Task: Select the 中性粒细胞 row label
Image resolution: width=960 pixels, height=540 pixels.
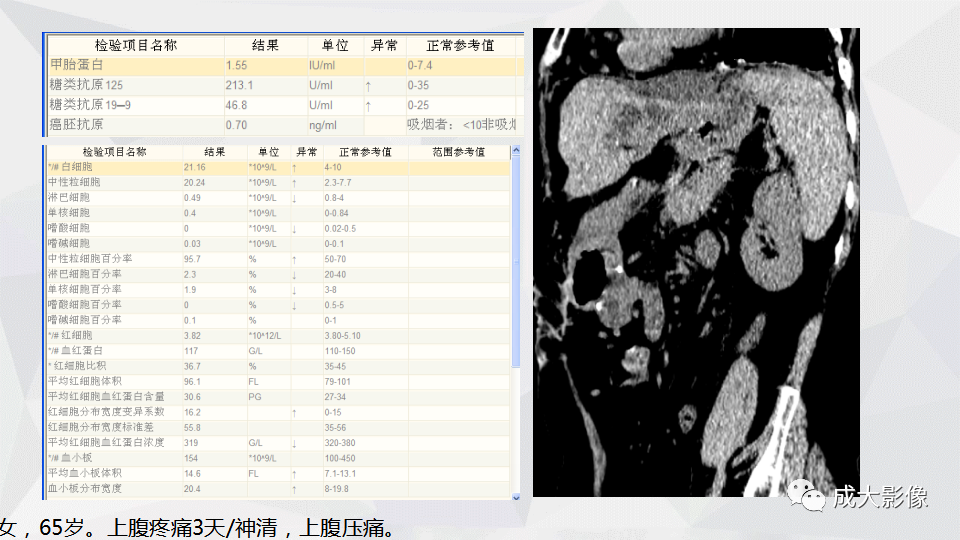Action: point(74,182)
